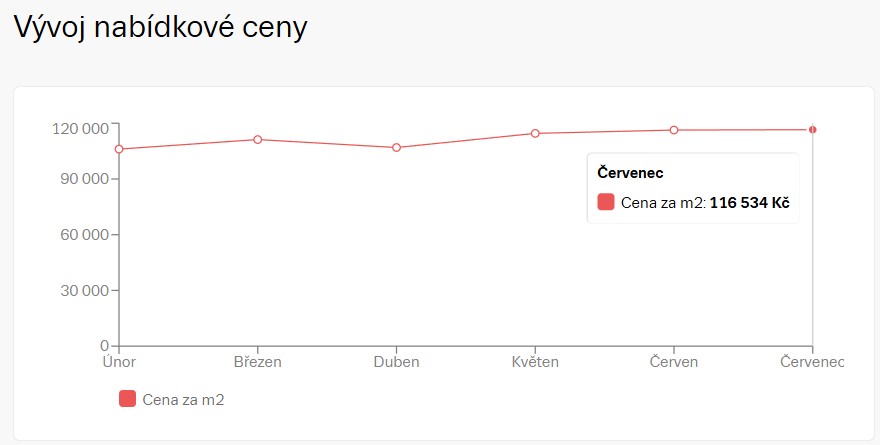Select the Duben data point on chart

(396, 148)
